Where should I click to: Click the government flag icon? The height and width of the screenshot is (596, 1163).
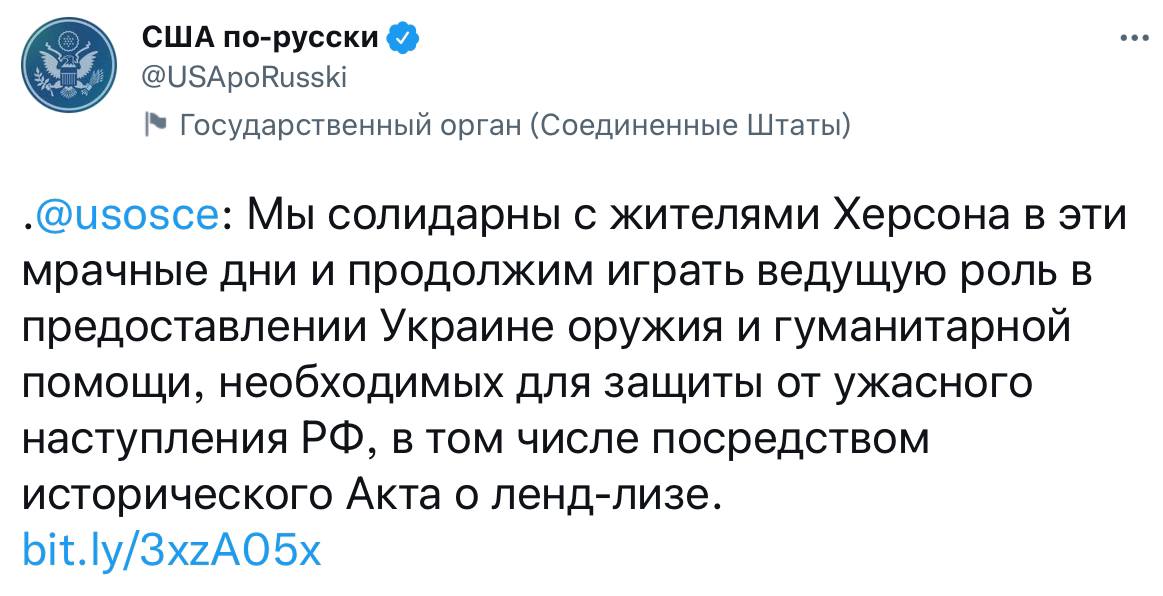156,125
